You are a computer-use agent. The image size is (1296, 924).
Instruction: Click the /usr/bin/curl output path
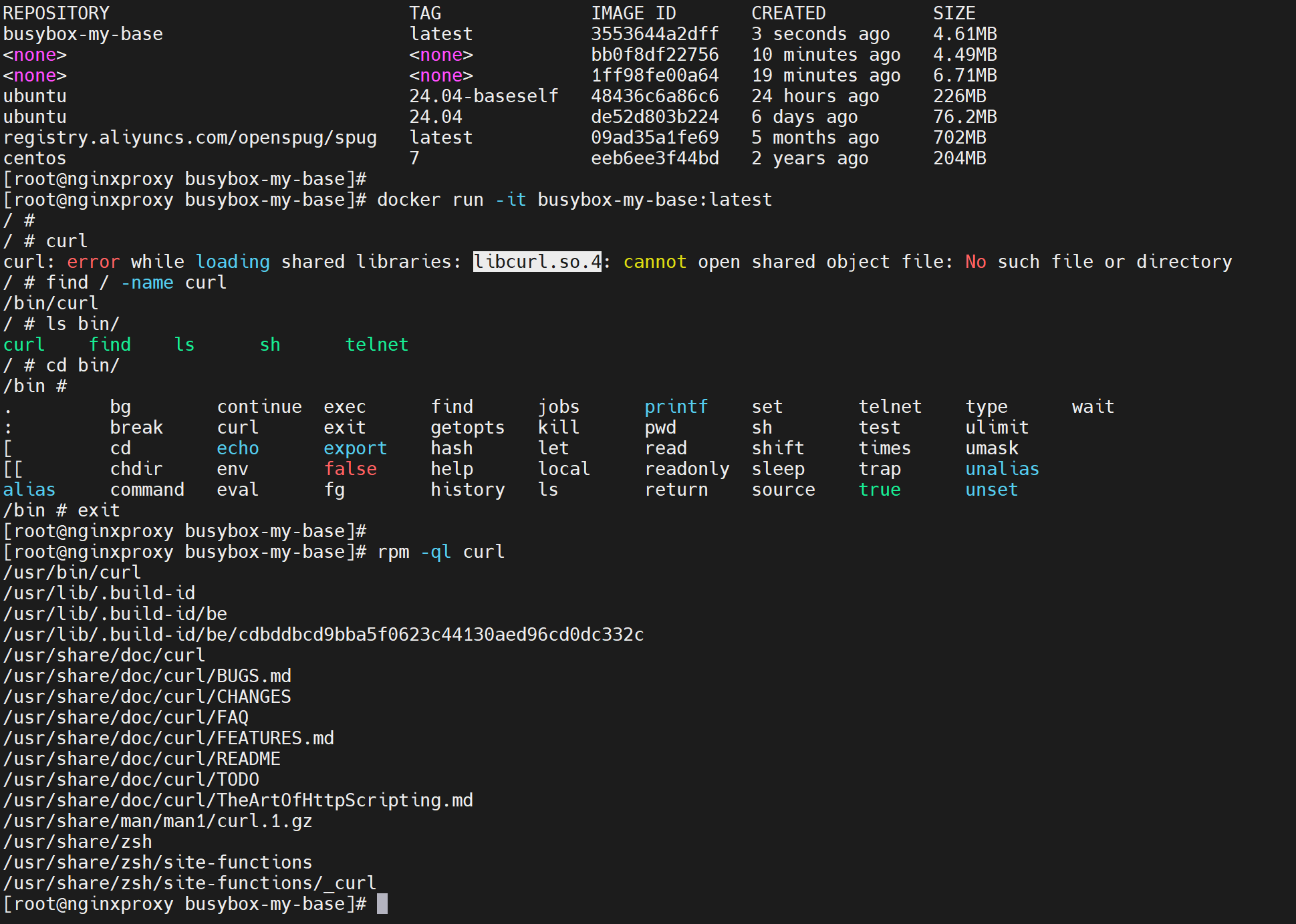tap(72, 572)
